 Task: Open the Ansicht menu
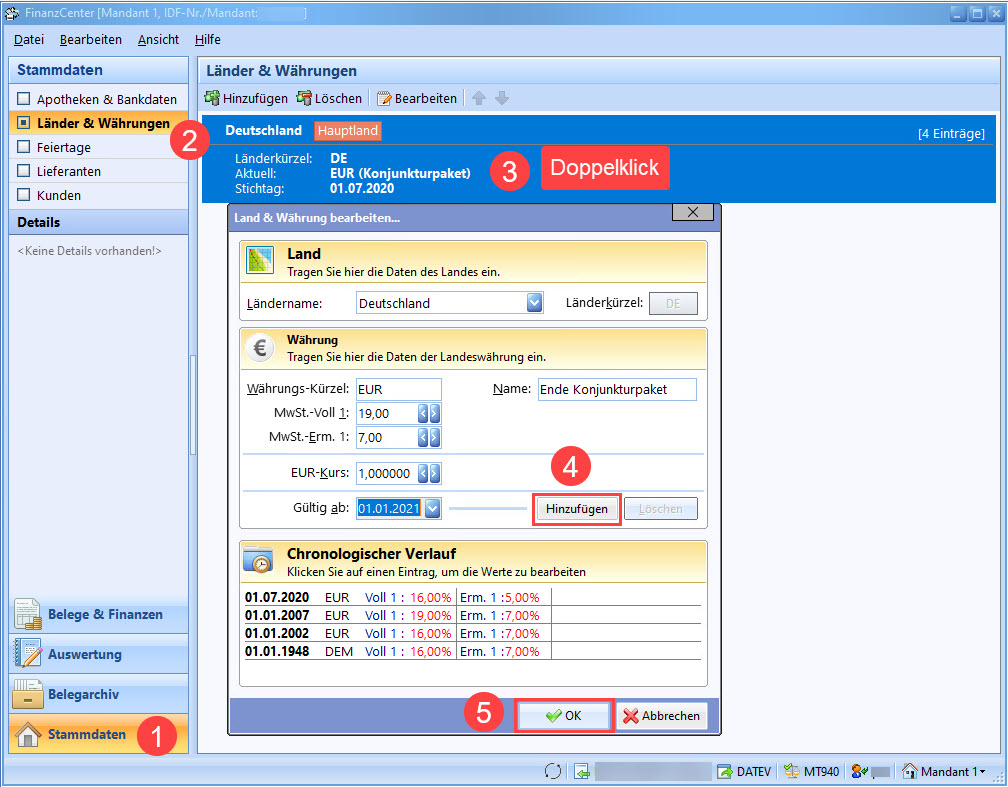tap(158, 40)
